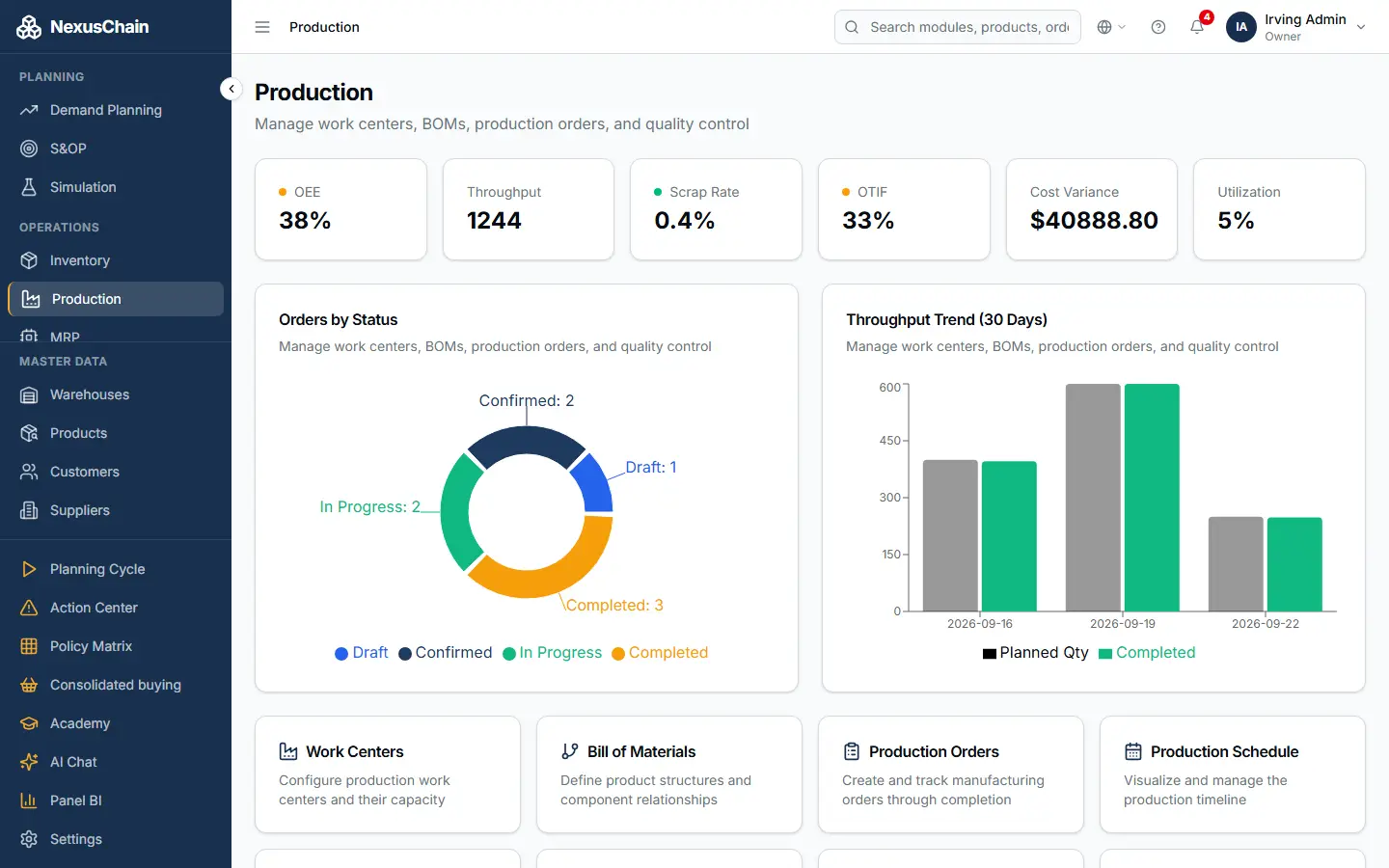Click the Policy Matrix grid icon
This screenshot has width=1389, height=868.
[x=29, y=646]
